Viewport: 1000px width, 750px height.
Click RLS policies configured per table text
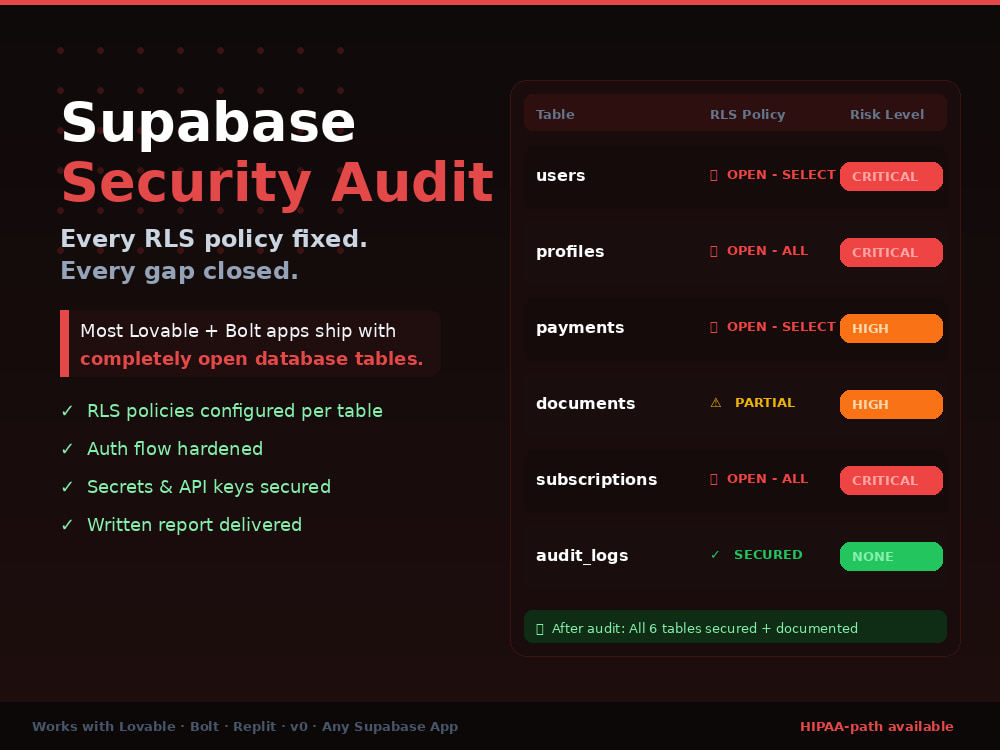[235, 411]
